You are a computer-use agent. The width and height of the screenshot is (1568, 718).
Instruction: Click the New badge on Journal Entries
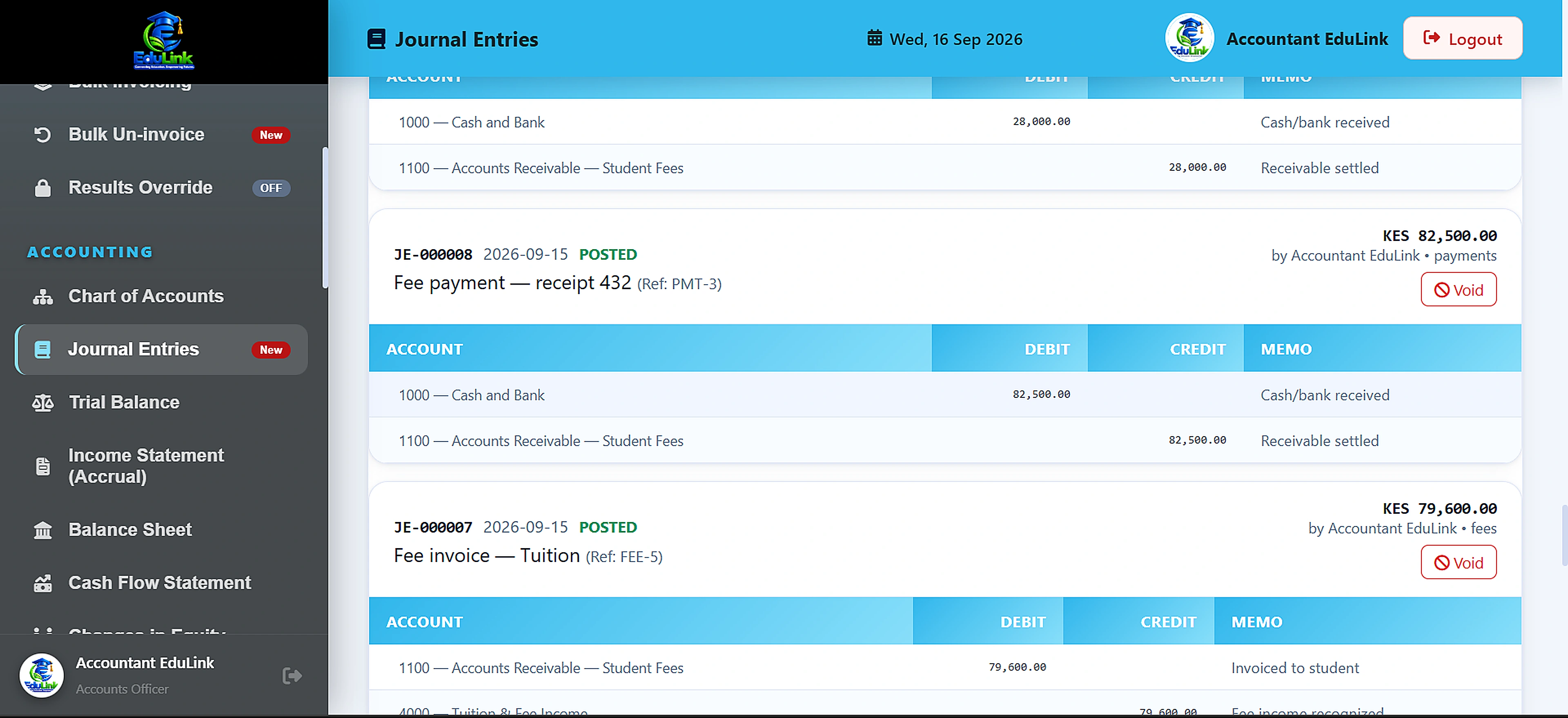tap(271, 350)
